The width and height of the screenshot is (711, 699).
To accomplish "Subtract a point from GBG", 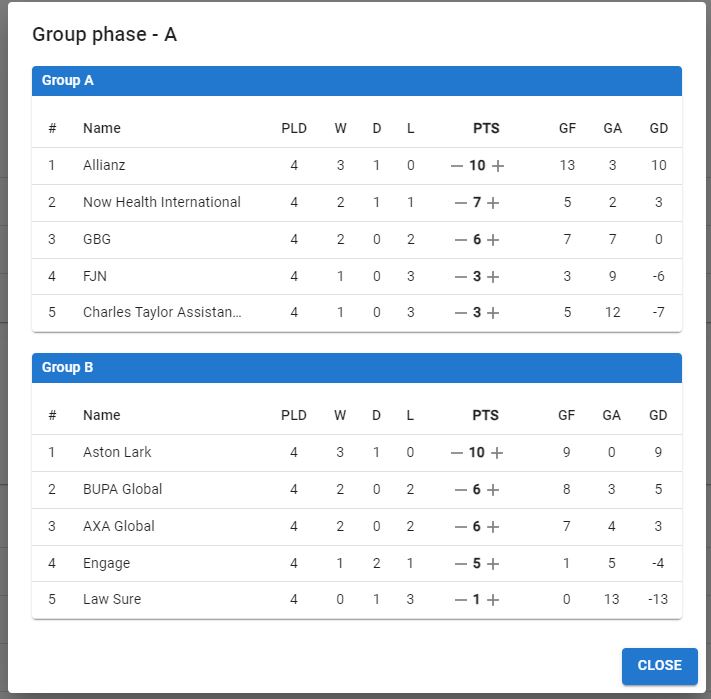I will [461, 240].
